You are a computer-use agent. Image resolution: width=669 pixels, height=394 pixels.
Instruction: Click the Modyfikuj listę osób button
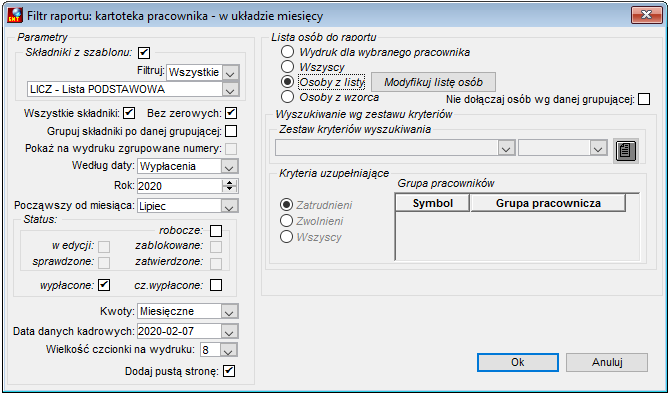(x=433, y=82)
